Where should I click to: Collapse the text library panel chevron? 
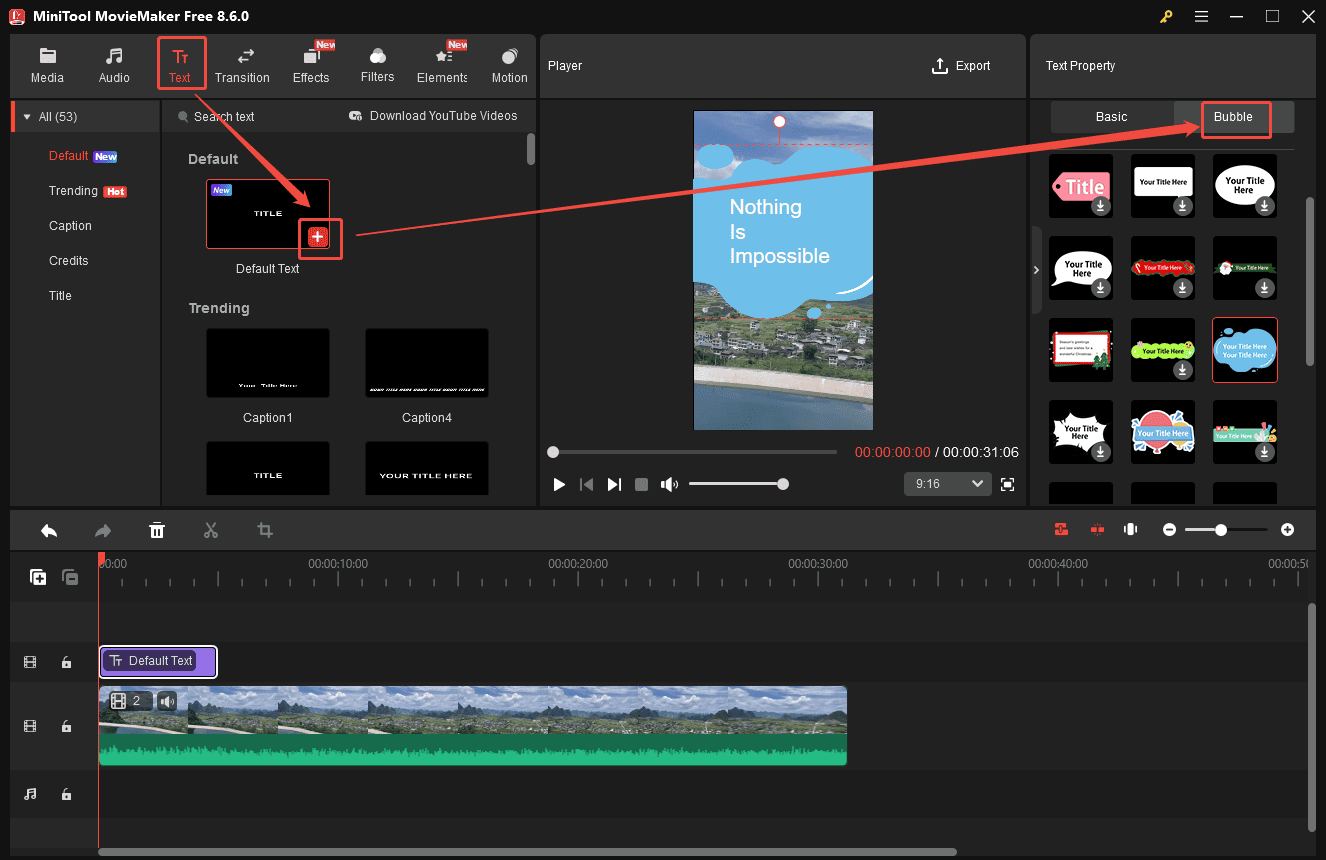pyautogui.click(x=1036, y=270)
